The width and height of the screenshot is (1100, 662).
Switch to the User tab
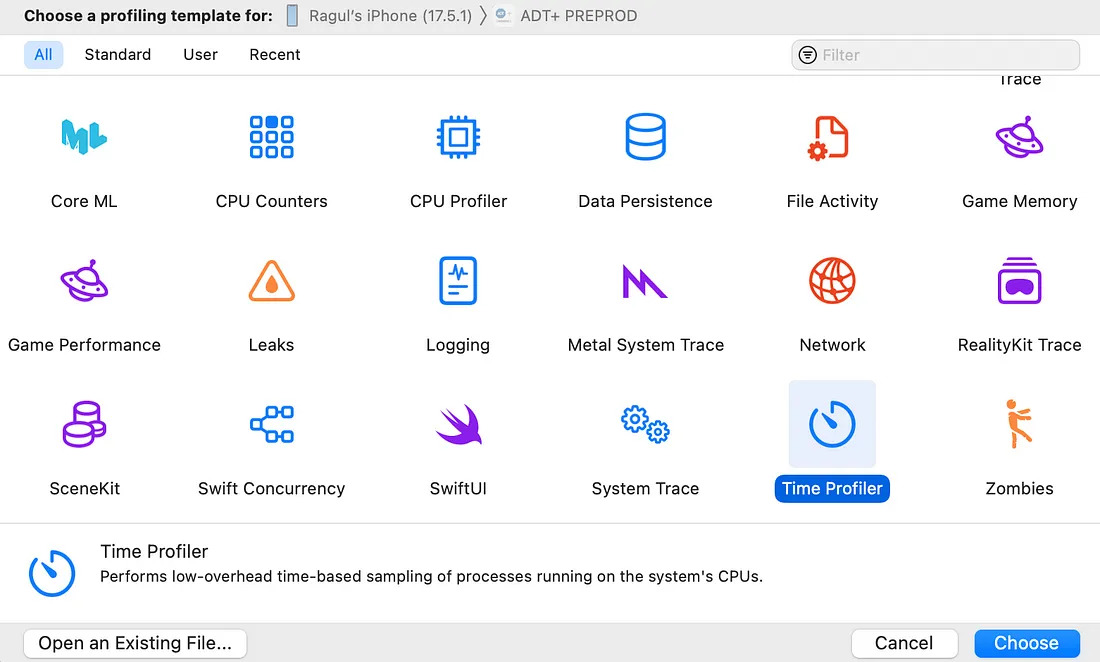pos(201,55)
